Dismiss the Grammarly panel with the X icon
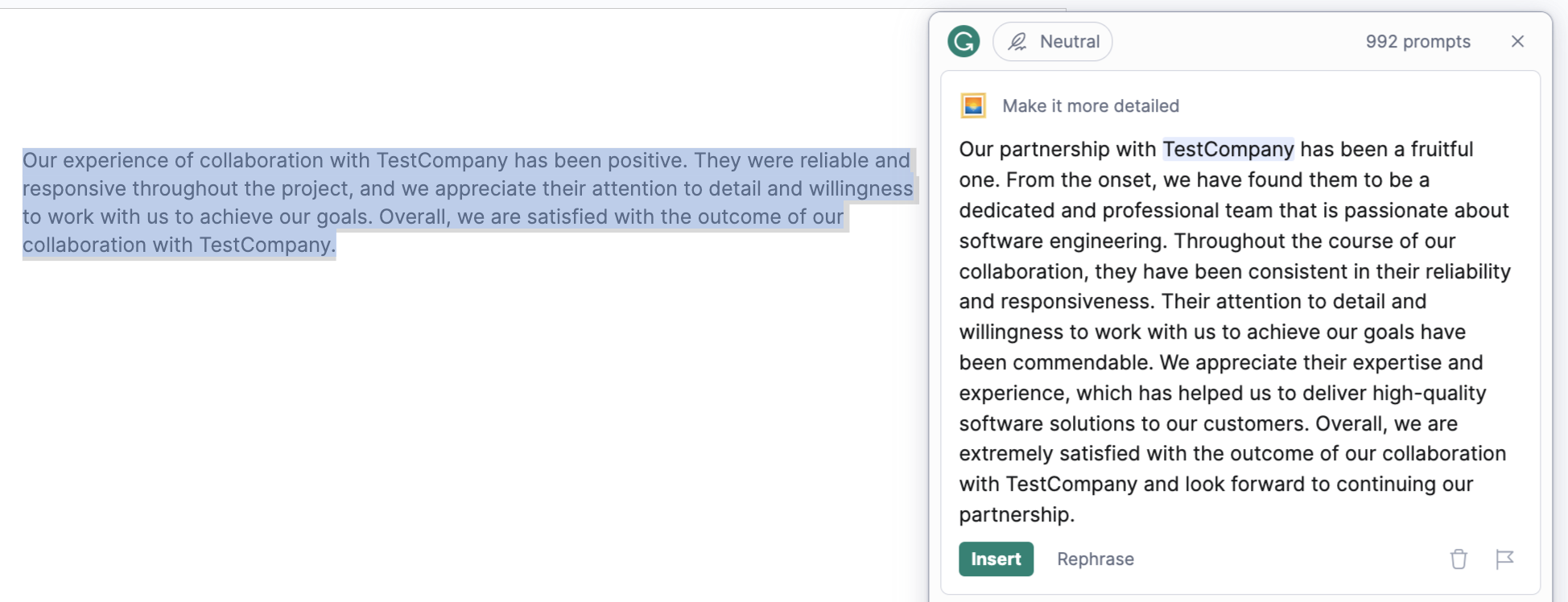Screen dimensions: 1568x602 point(1517,41)
